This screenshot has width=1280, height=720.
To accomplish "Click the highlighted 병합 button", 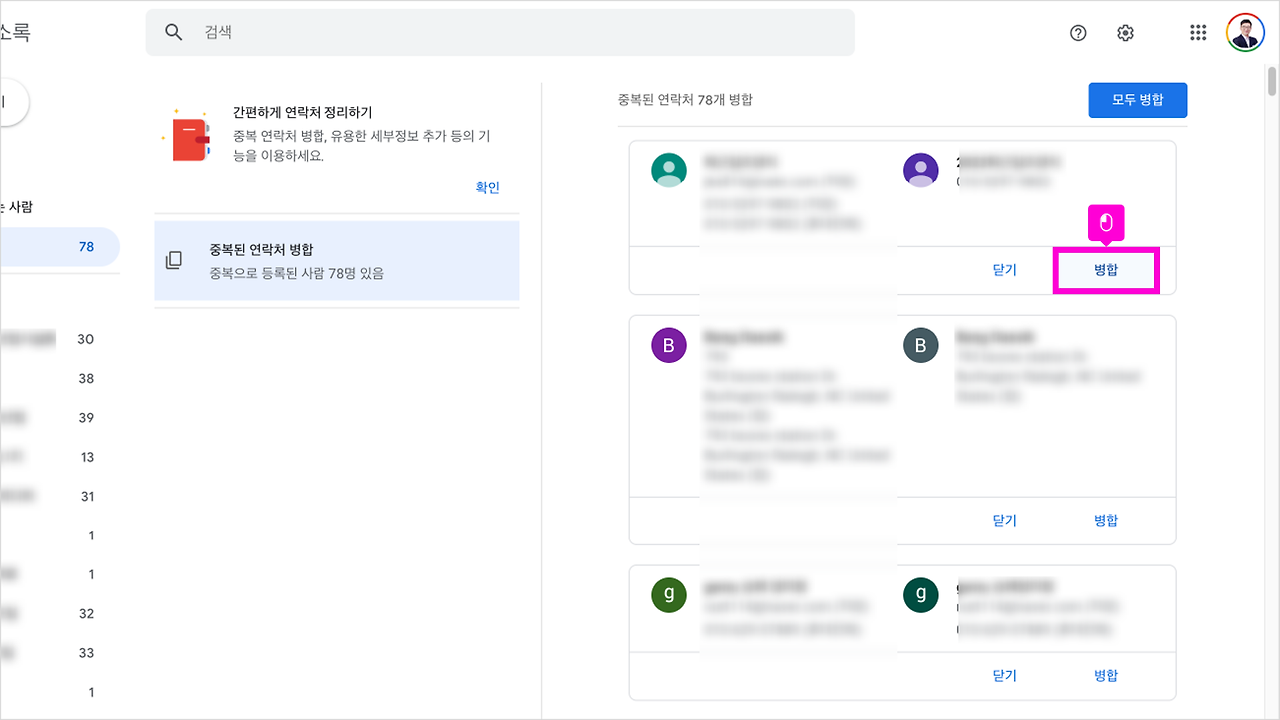I will click(1106, 269).
